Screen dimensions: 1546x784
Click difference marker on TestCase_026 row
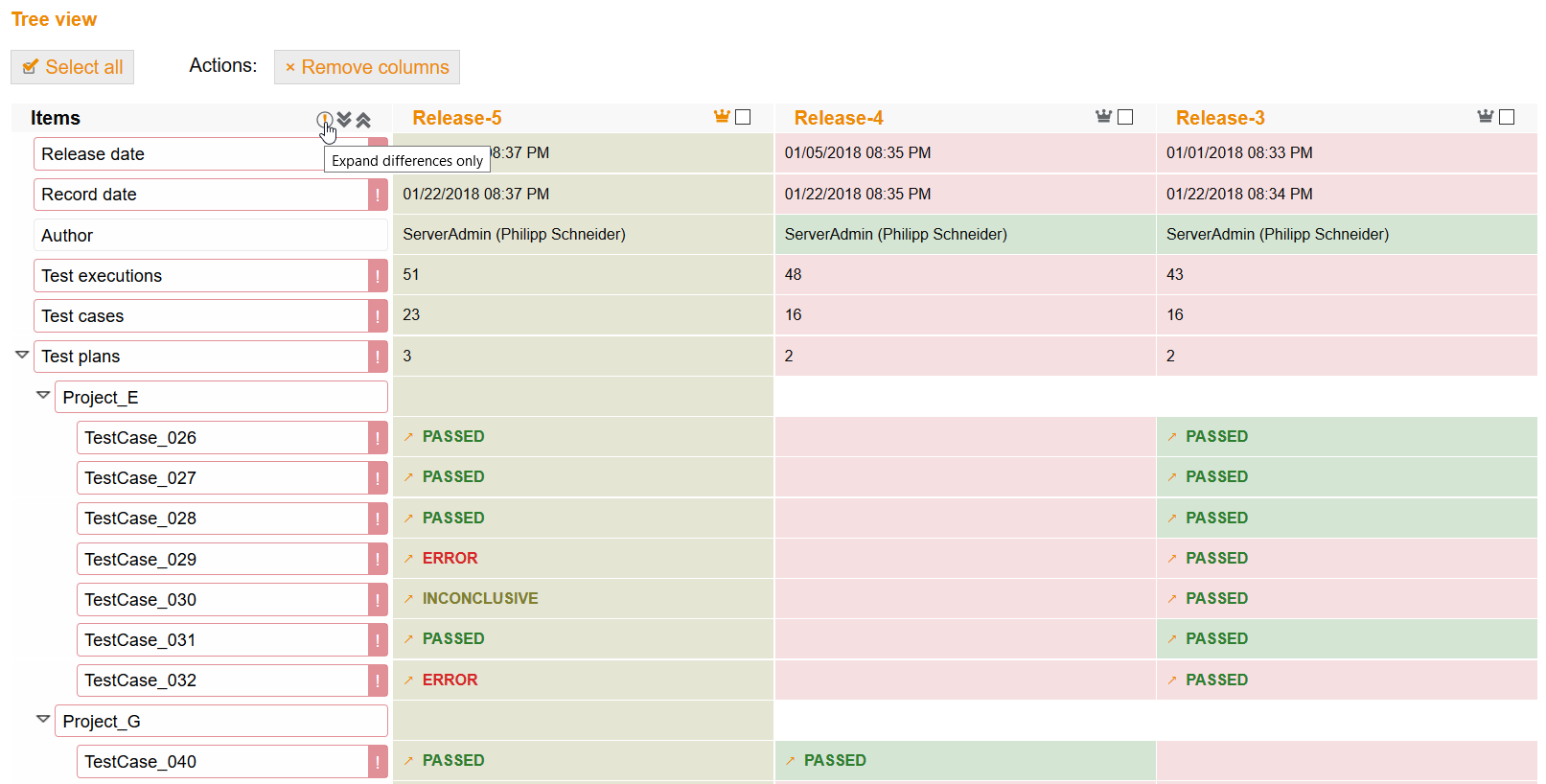[x=378, y=438]
